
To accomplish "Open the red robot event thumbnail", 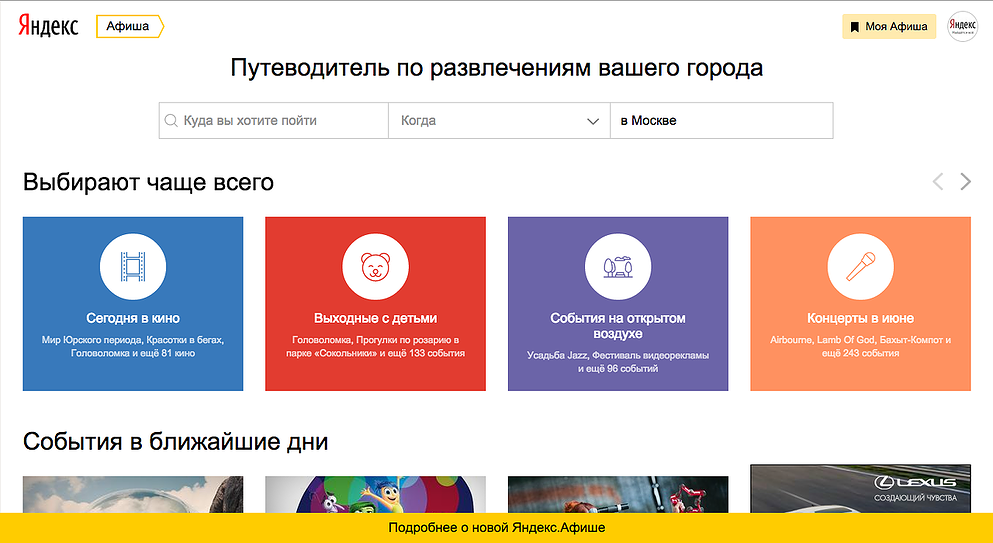I will coord(618,495).
